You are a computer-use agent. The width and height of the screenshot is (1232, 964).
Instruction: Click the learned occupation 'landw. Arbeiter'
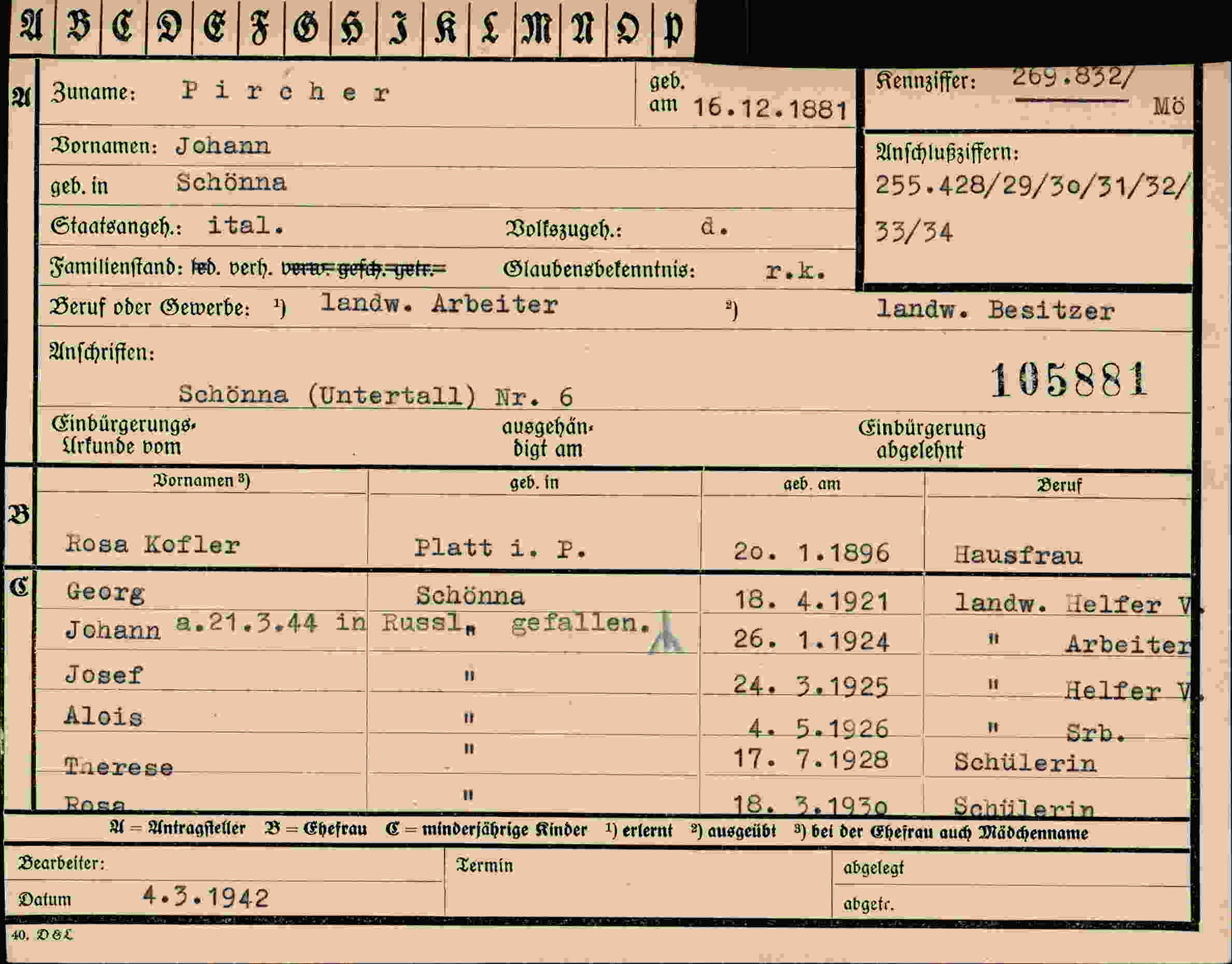coord(439,304)
